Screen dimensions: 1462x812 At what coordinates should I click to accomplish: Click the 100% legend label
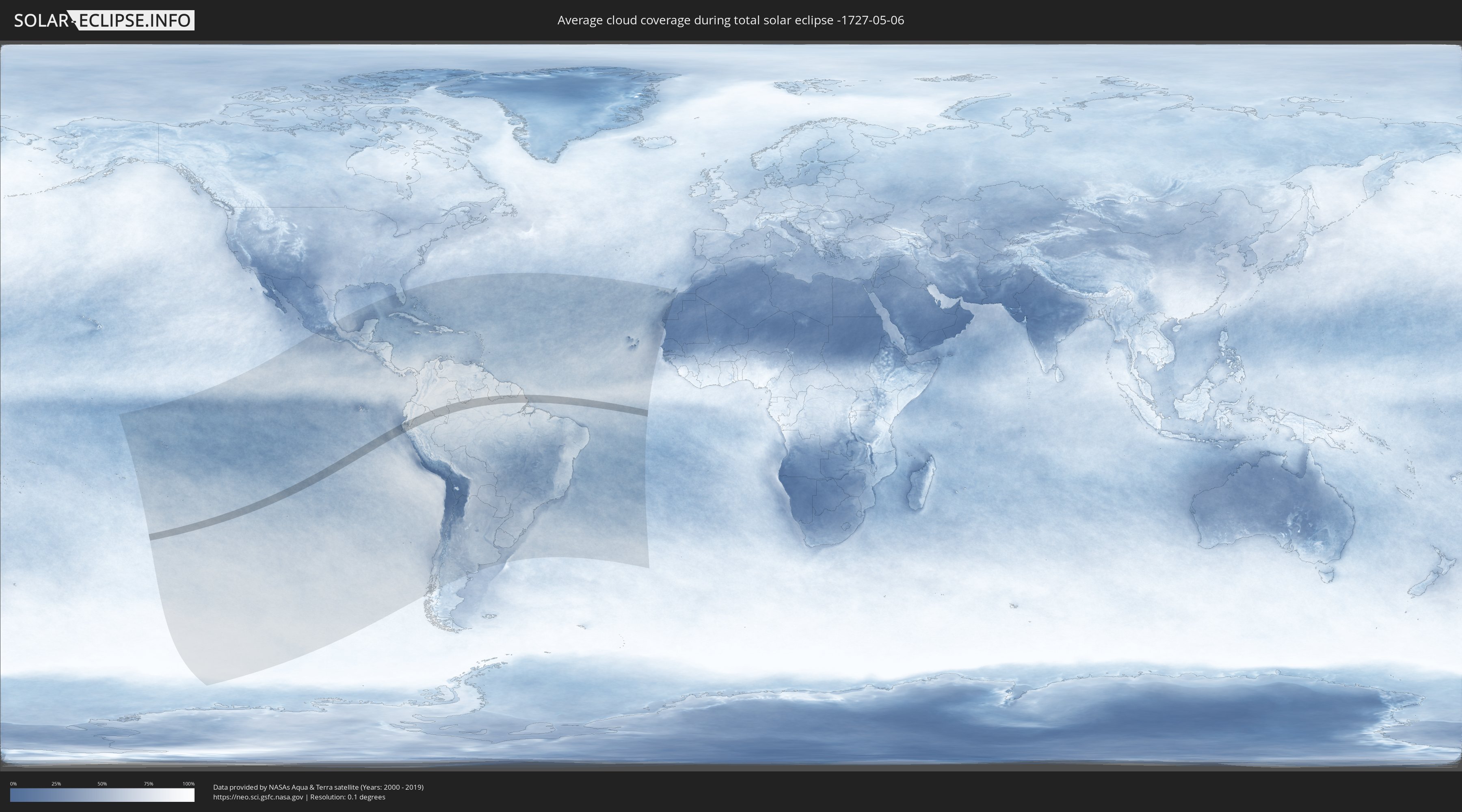[188, 784]
